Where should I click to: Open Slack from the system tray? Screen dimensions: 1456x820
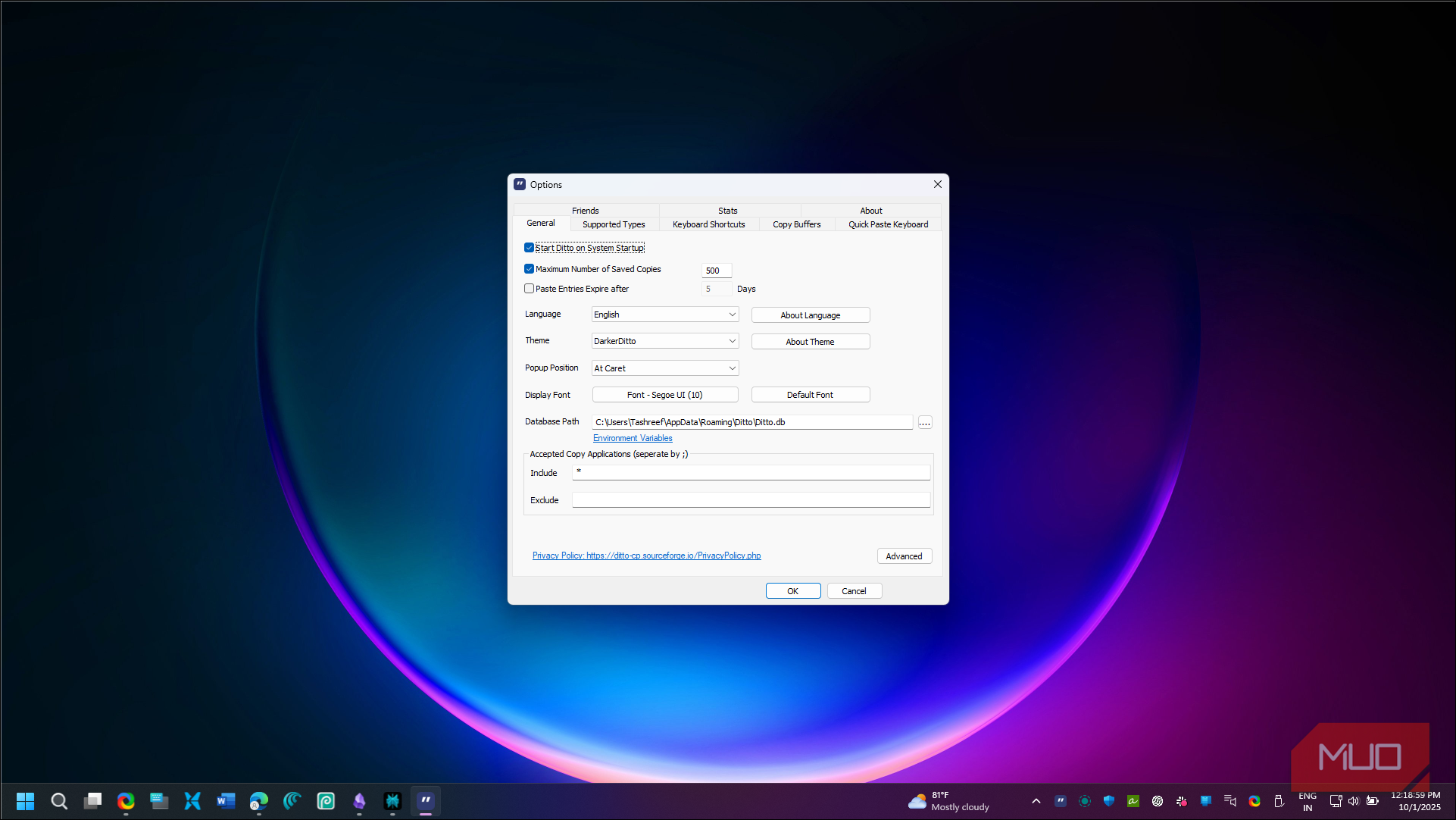[x=1182, y=801]
